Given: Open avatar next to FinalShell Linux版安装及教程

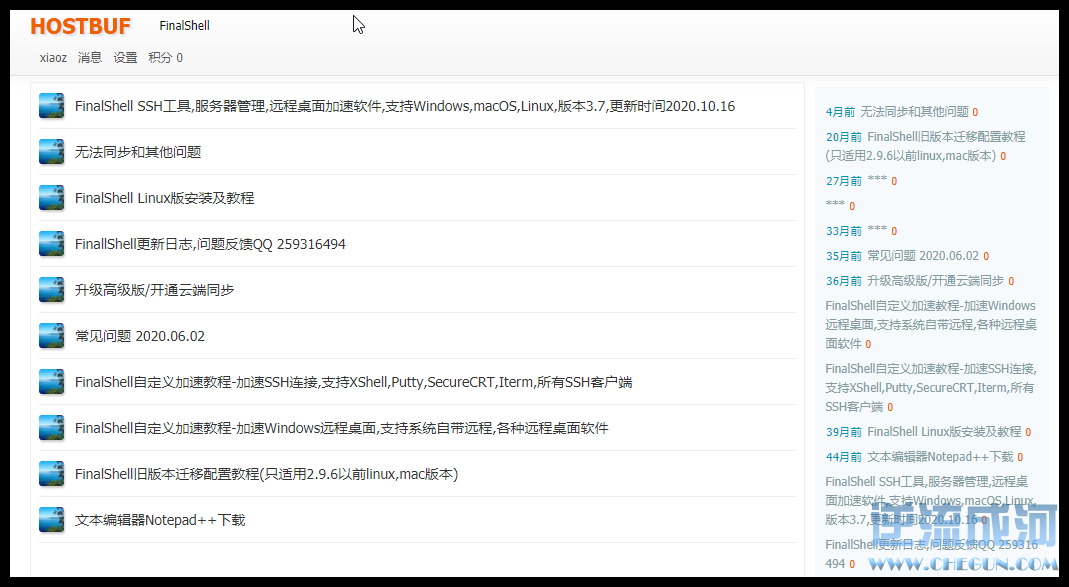Looking at the screenshot, I should (x=51, y=198).
